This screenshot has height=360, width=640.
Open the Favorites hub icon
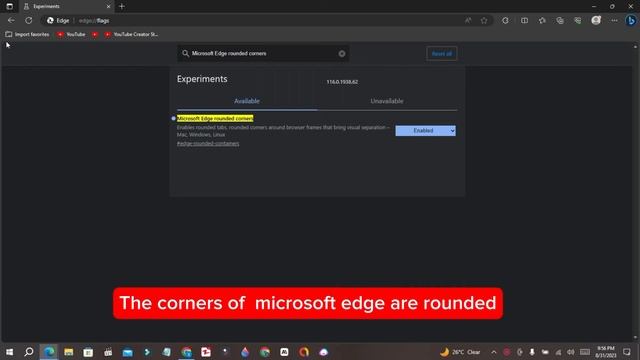542,20
